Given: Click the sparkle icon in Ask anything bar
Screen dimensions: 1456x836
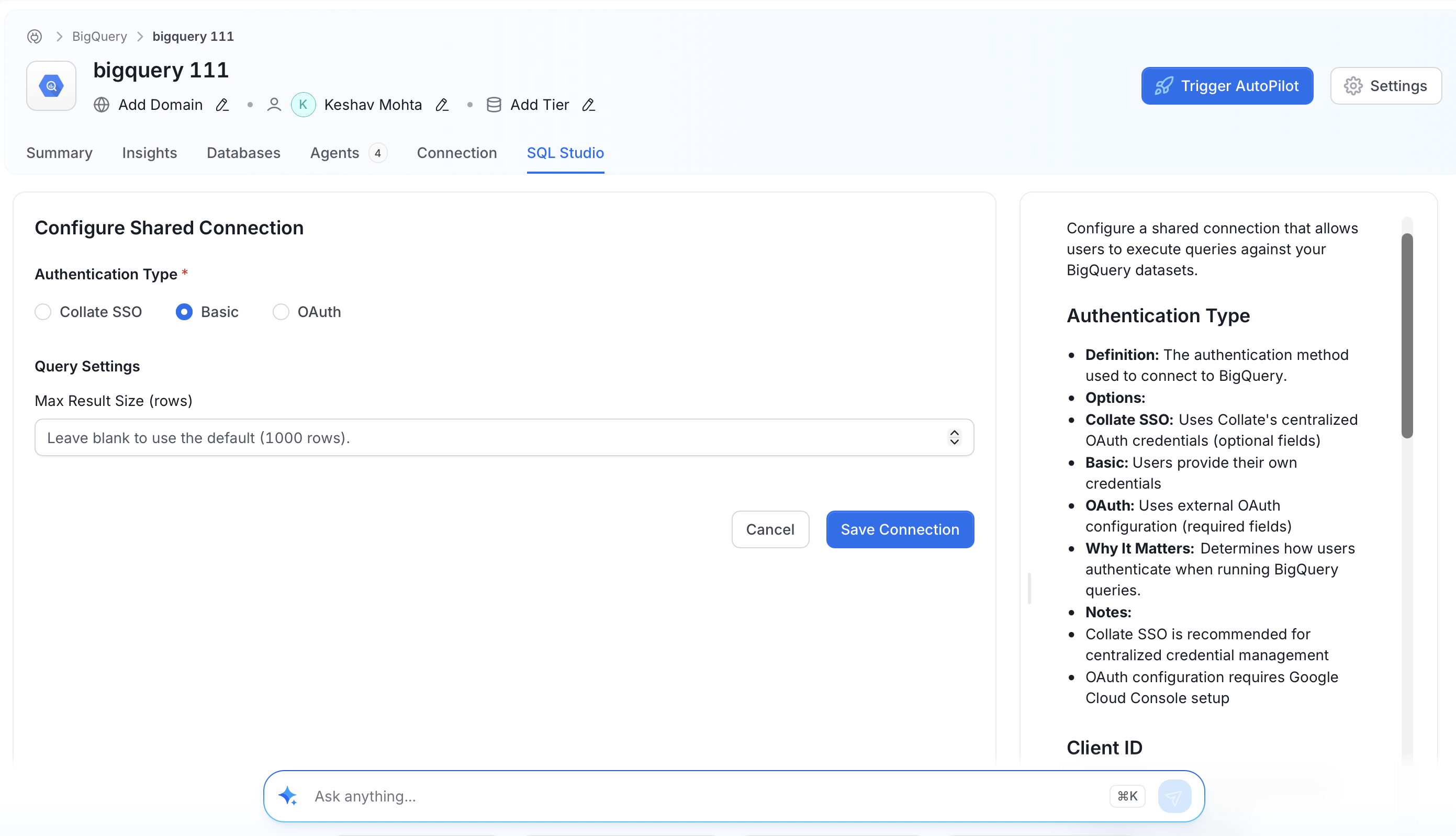Looking at the screenshot, I should [x=288, y=796].
